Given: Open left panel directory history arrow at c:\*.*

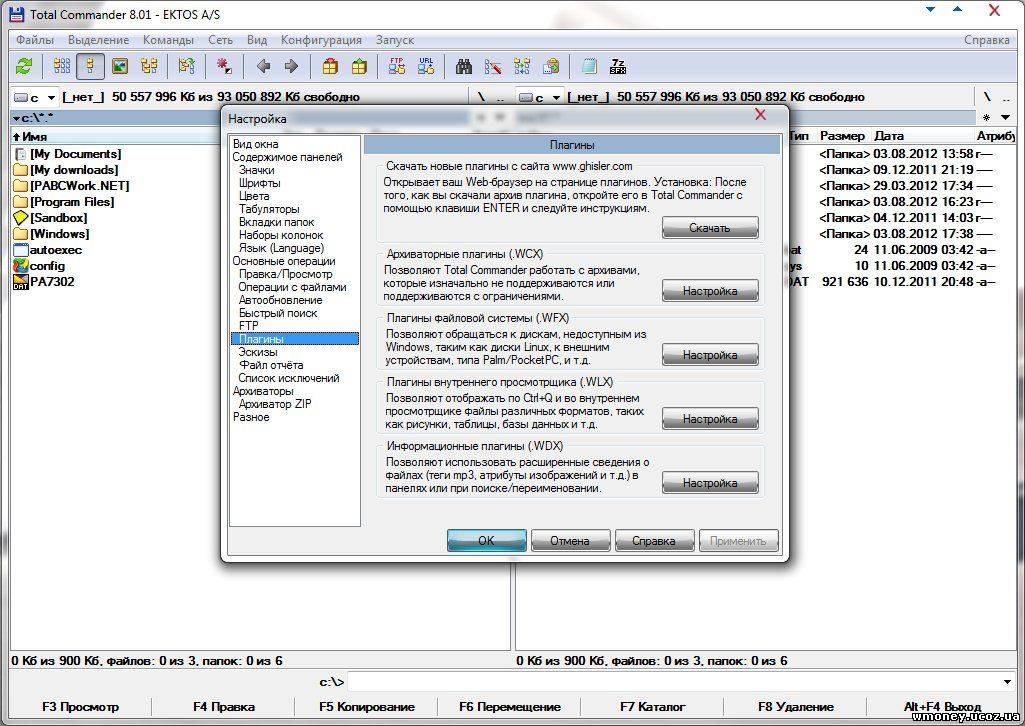Looking at the screenshot, I should point(16,118).
